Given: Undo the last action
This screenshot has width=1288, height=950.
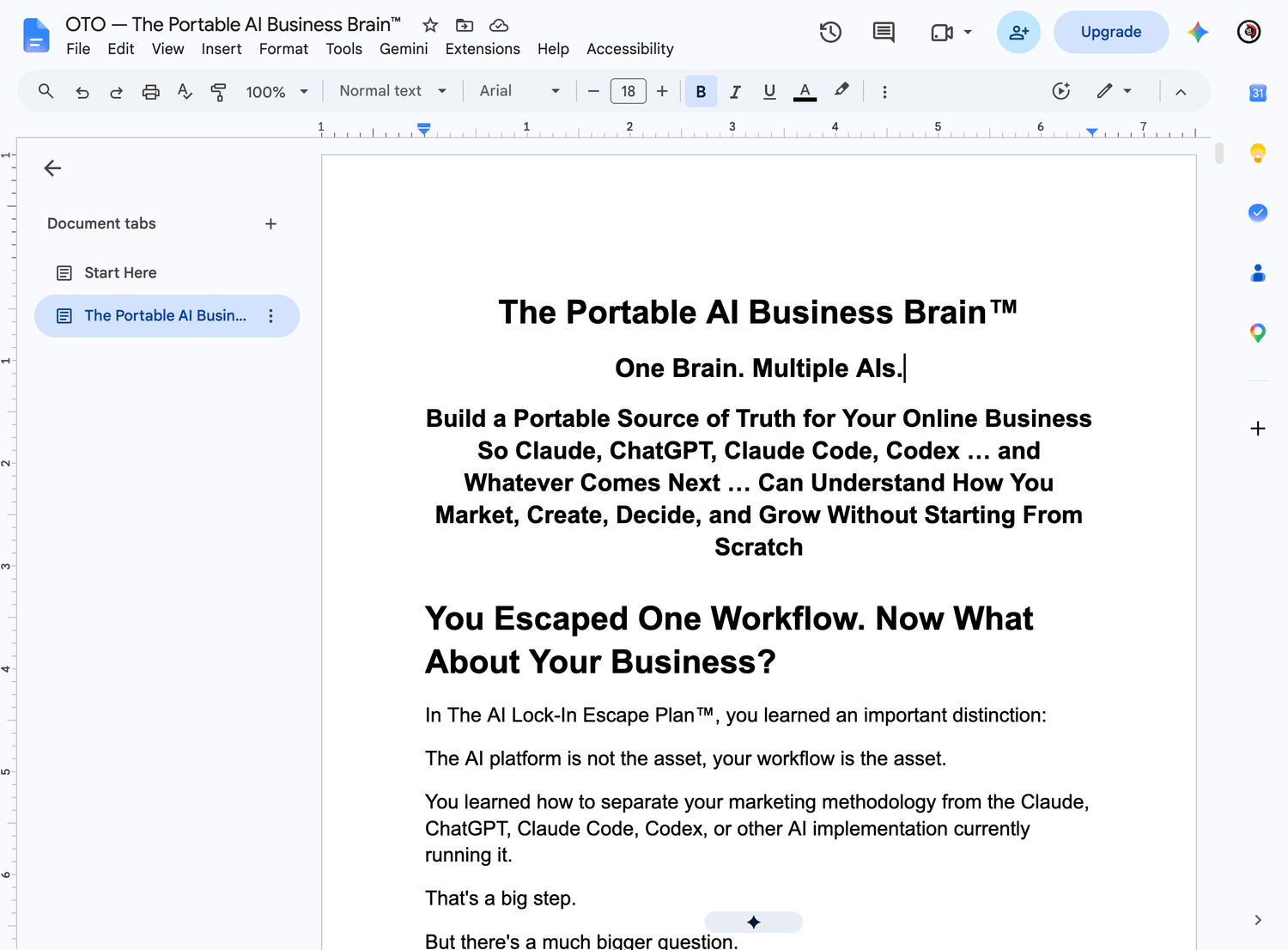Looking at the screenshot, I should click(82, 92).
